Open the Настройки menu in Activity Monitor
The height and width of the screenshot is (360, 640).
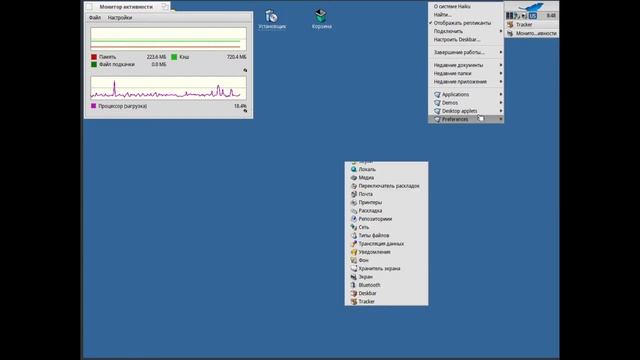(x=120, y=18)
